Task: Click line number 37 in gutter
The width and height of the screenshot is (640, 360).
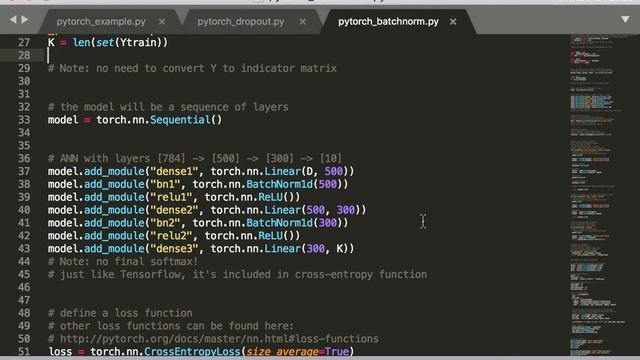Action: click(x=24, y=171)
